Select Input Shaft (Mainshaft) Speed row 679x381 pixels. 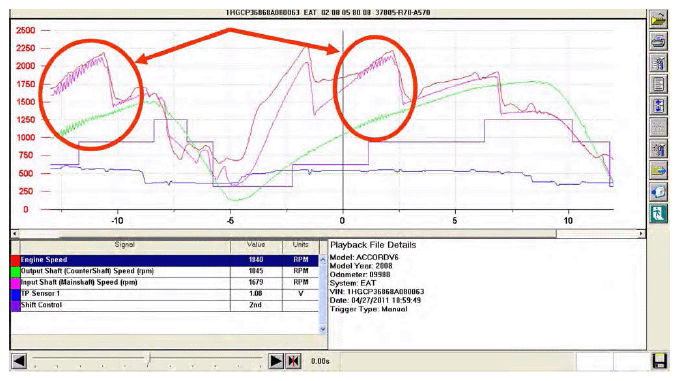pos(165,283)
